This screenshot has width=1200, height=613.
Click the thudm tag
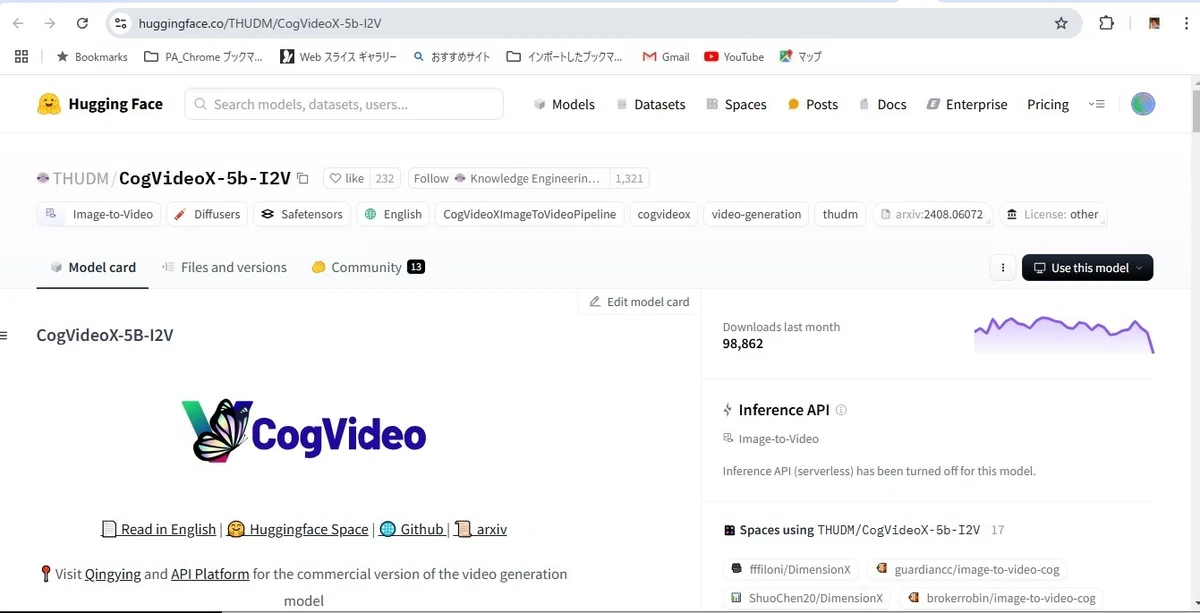[840, 214]
